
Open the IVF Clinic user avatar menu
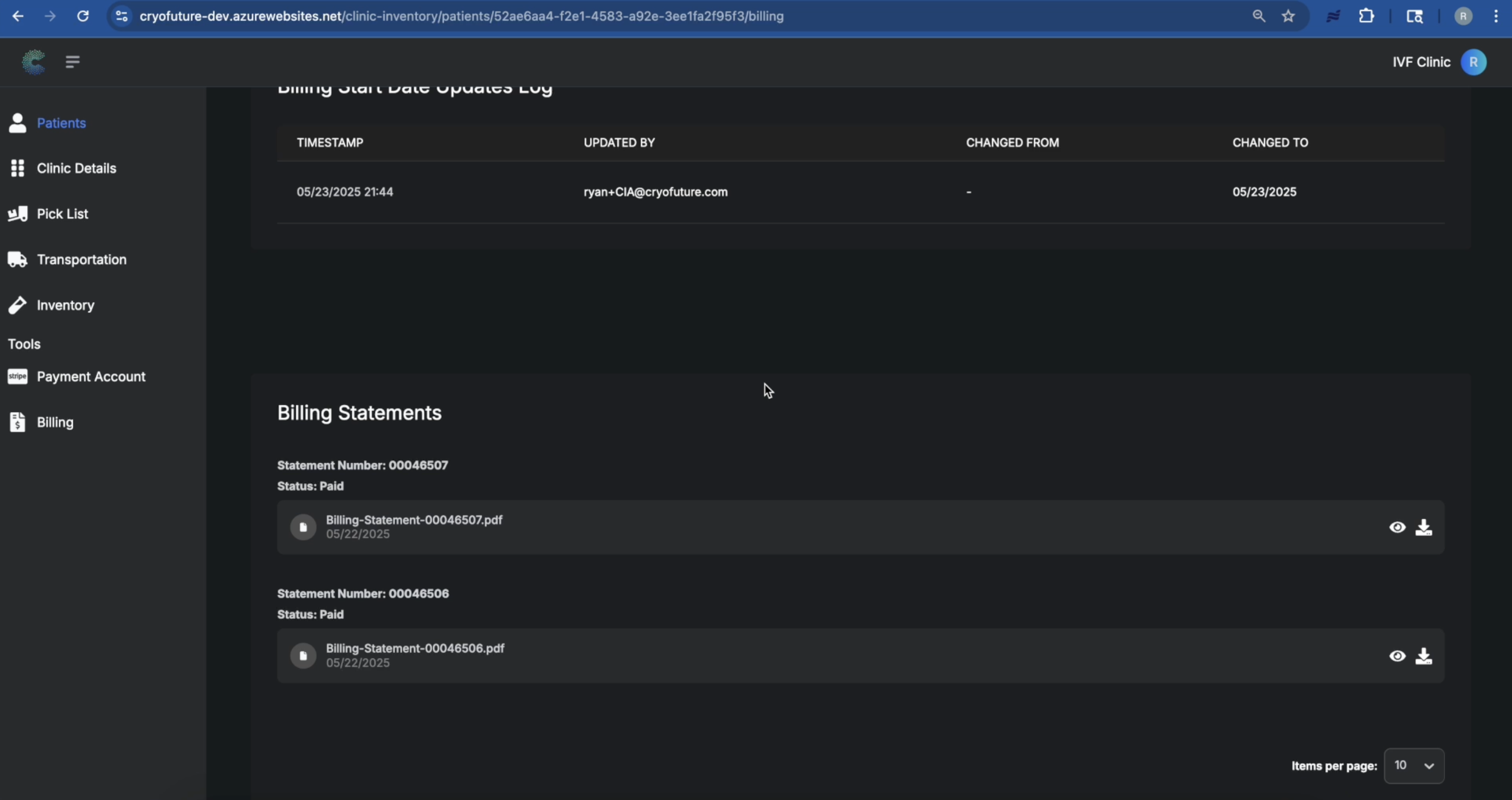[1473, 62]
